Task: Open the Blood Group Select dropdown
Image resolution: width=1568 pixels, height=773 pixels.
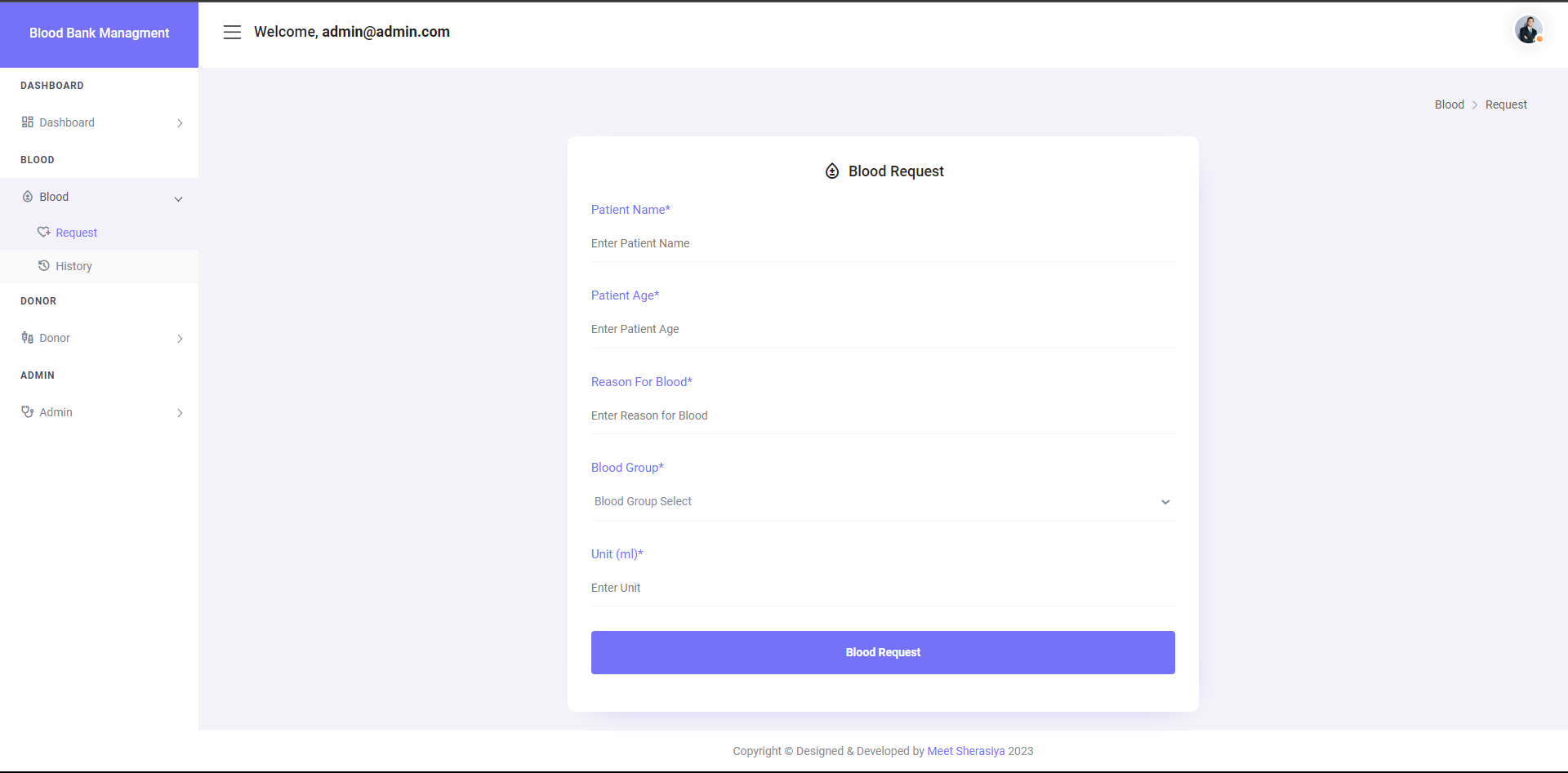Action: 882,502
